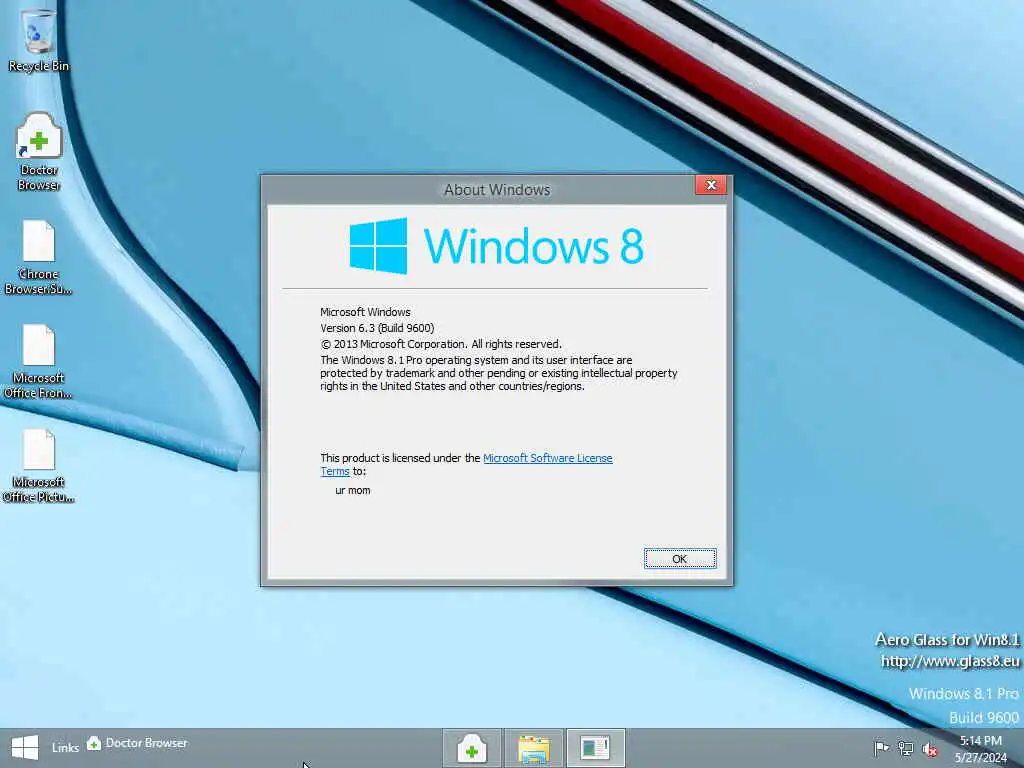The image size is (1024, 768).
Task: Select the Microsoft Office Pictu... file icon
Action: [x=38, y=466]
